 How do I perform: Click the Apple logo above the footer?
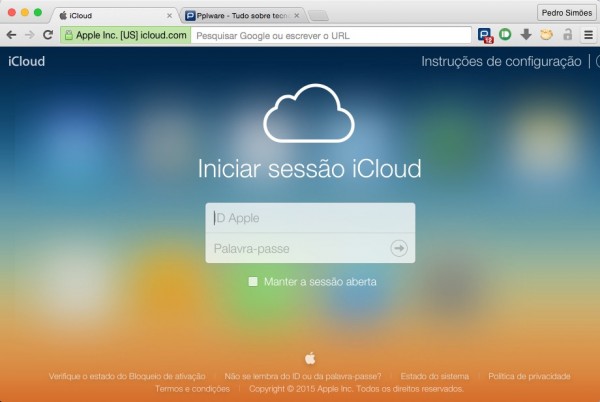point(310,358)
